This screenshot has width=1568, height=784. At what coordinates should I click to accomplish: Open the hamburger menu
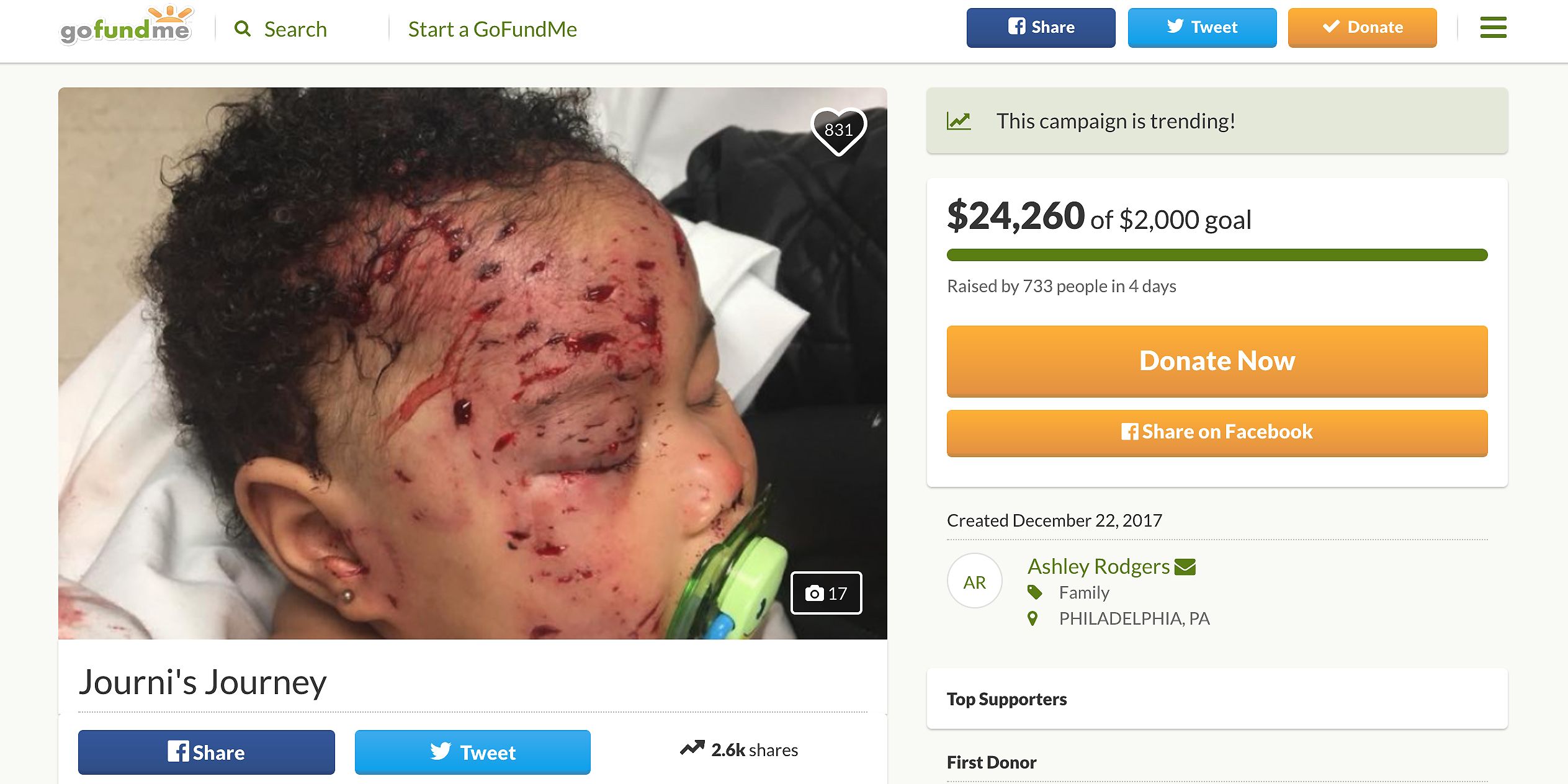1493,28
